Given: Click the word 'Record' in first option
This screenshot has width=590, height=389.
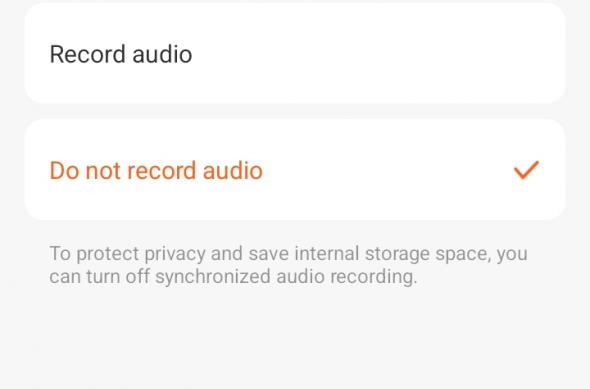Looking at the screenshot, I should point(87,54).
